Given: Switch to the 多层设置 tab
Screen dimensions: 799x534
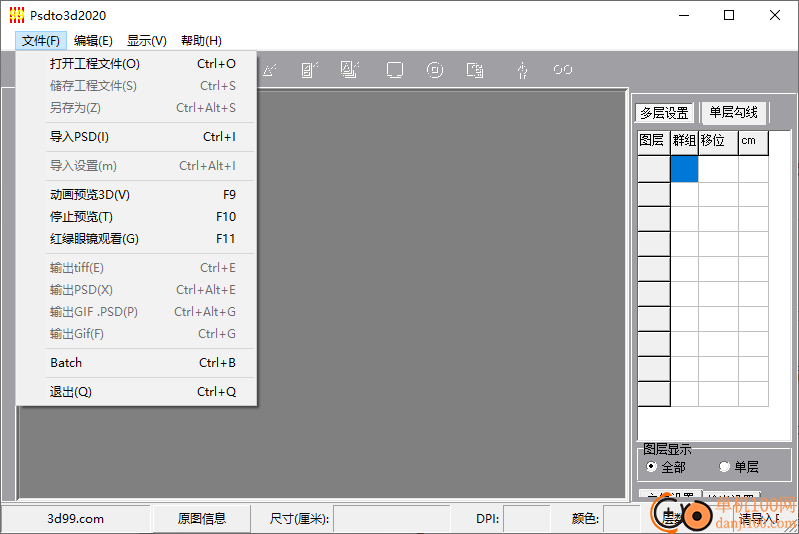Looking at the screenshot, I should pos(664,113).
